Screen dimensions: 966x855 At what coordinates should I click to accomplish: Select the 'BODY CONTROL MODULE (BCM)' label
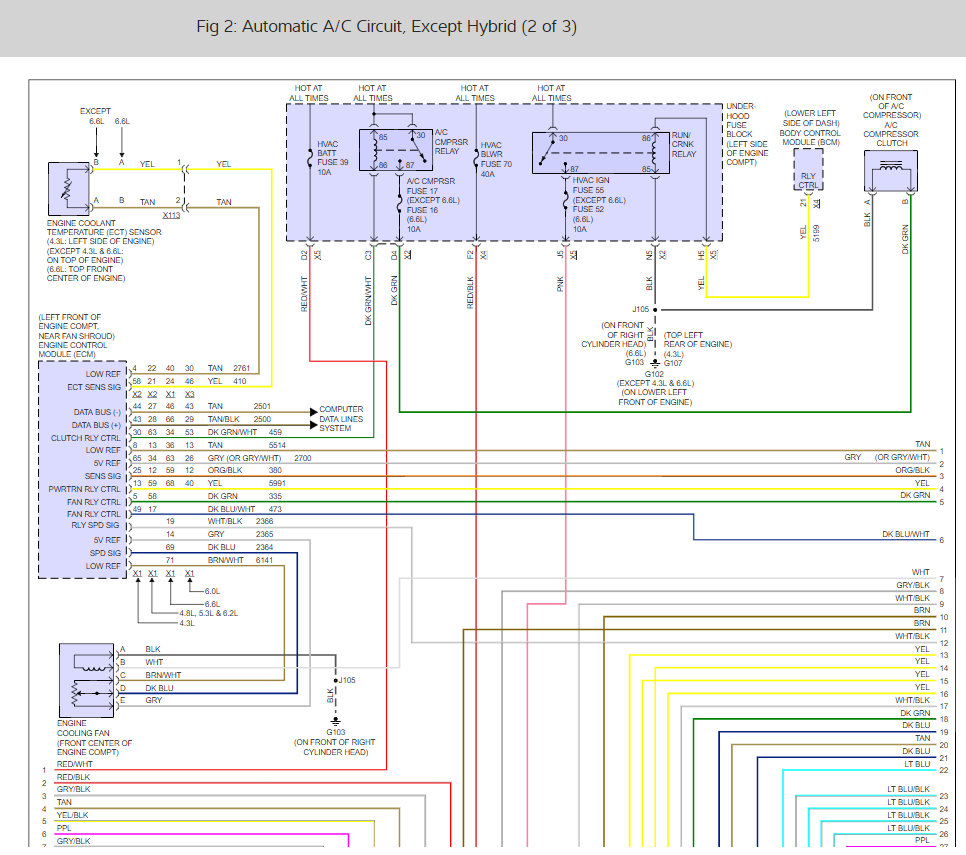(x=810, y=137)
